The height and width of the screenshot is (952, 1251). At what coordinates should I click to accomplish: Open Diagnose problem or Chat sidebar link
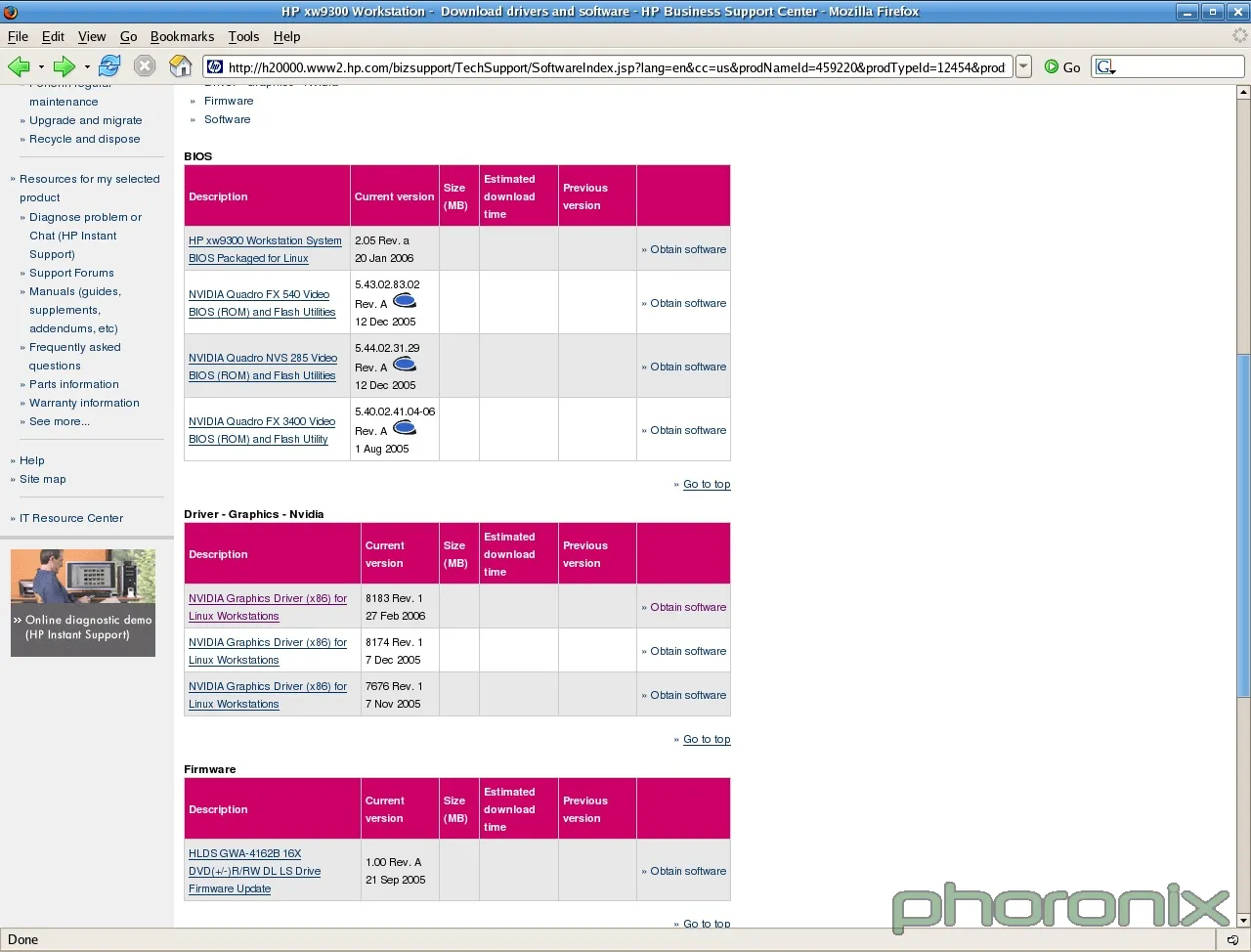[85, 236]
